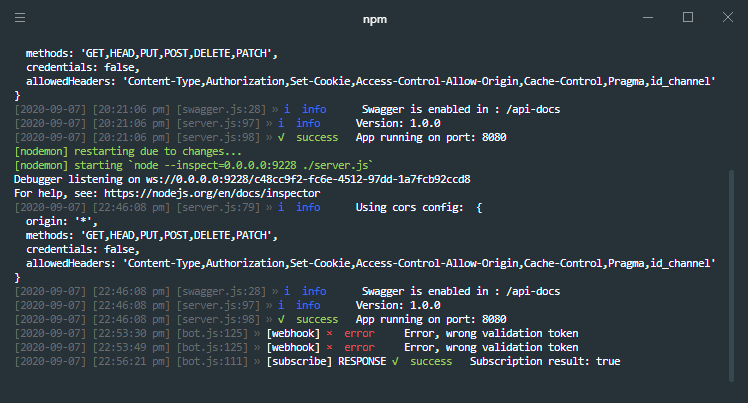Maximize the npm terminal window
The height and width of the screenshot is (403, 748).
pyautogui.click(x=688, y=18)
